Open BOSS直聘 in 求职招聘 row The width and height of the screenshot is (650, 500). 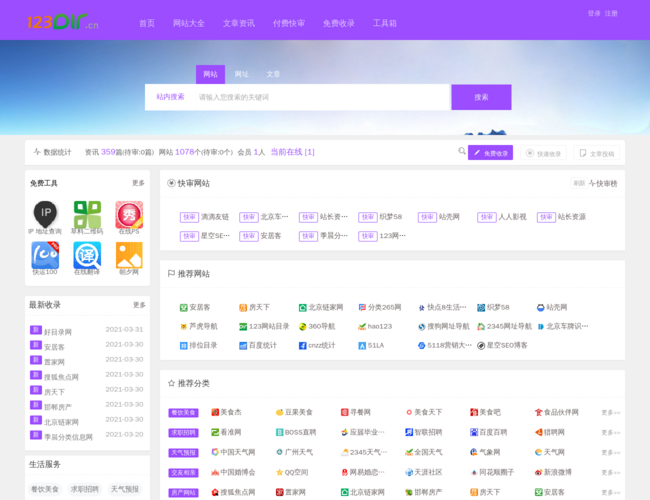click(296, 432)
